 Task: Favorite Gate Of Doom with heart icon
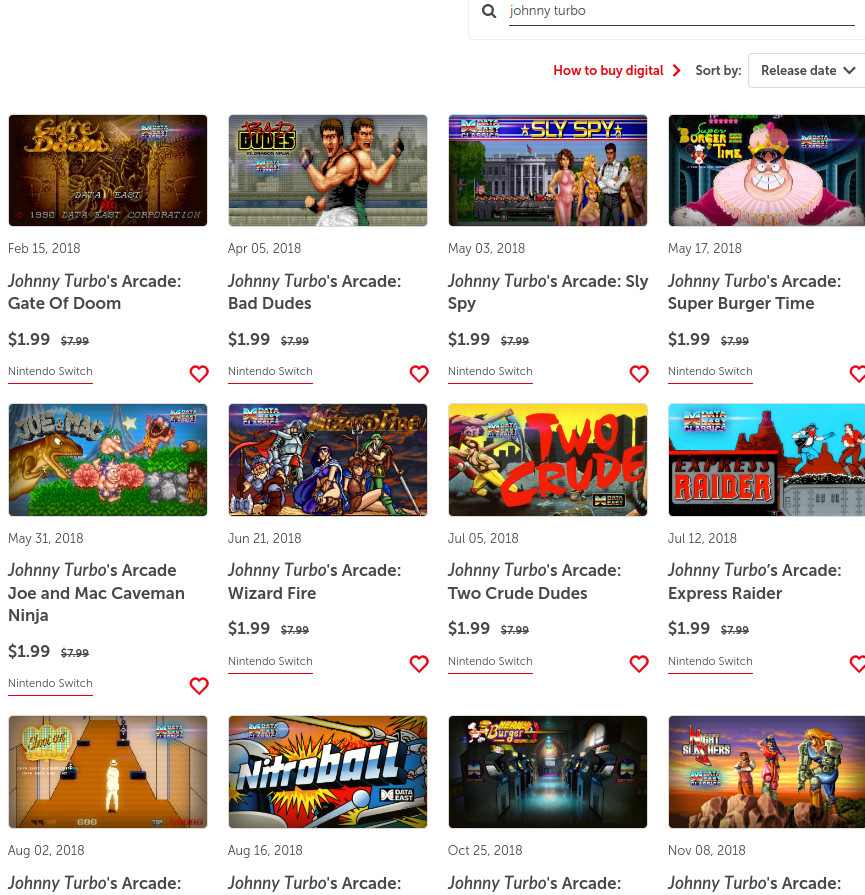(x=199, y=374)
